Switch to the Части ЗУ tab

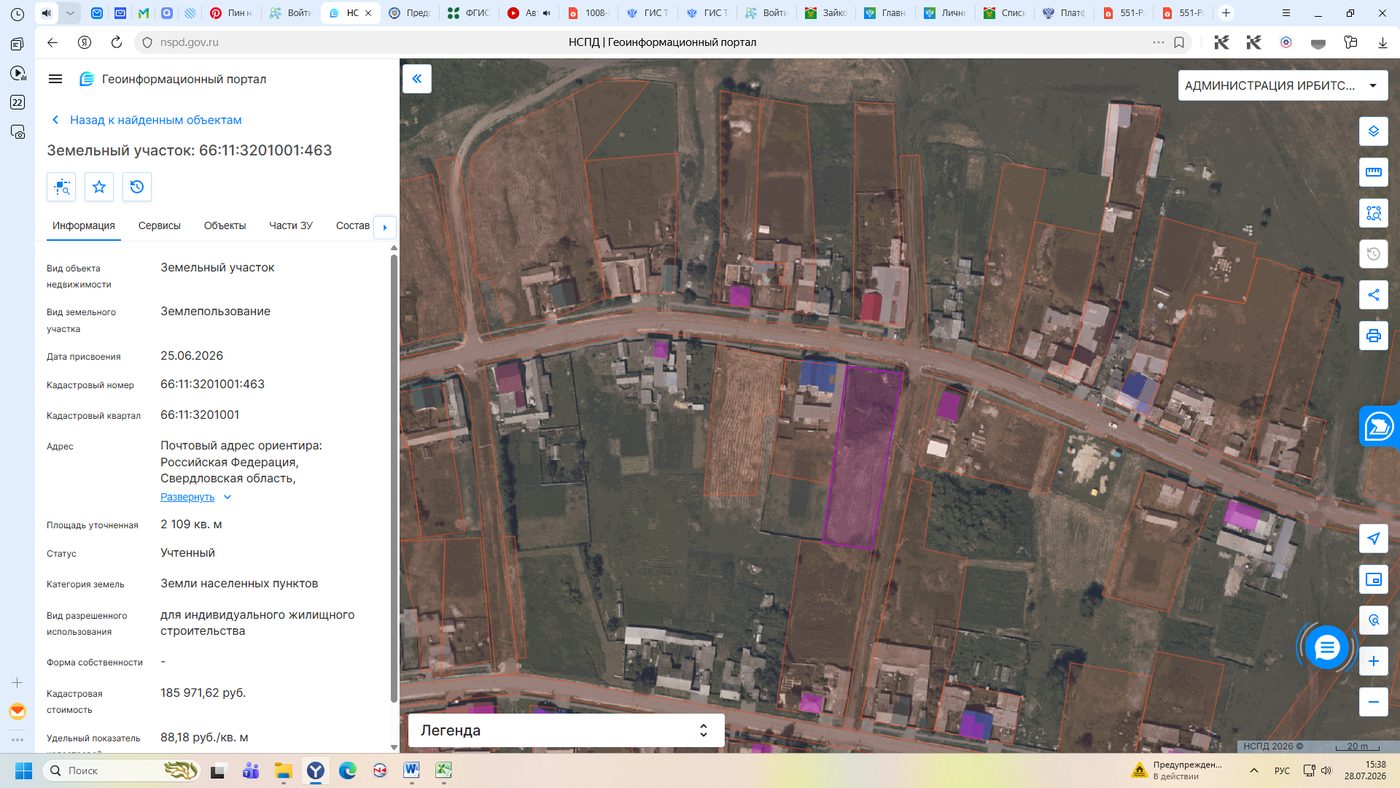[291, 226]
